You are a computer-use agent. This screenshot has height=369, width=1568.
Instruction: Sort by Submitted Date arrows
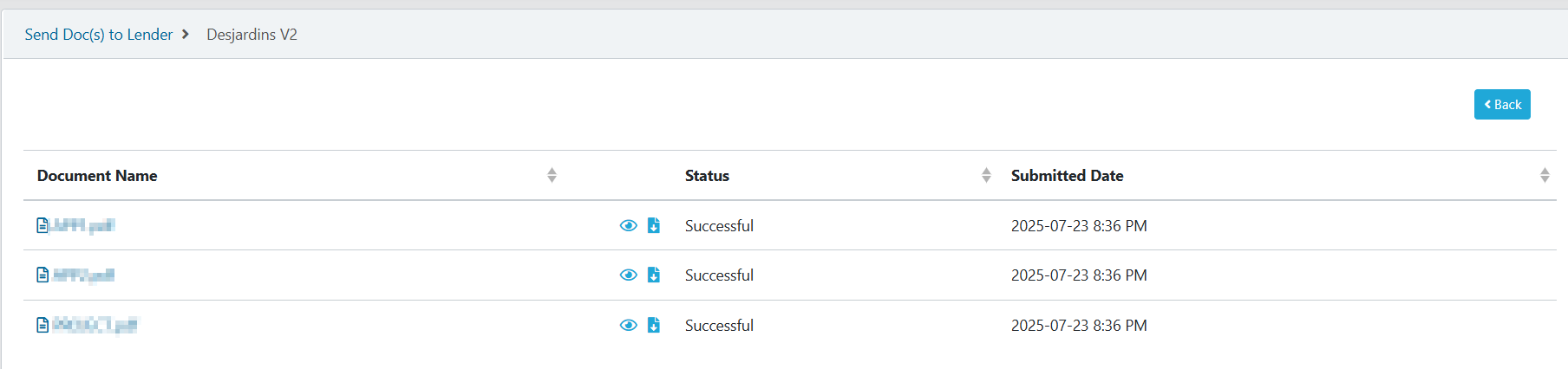click(1545, 175)
